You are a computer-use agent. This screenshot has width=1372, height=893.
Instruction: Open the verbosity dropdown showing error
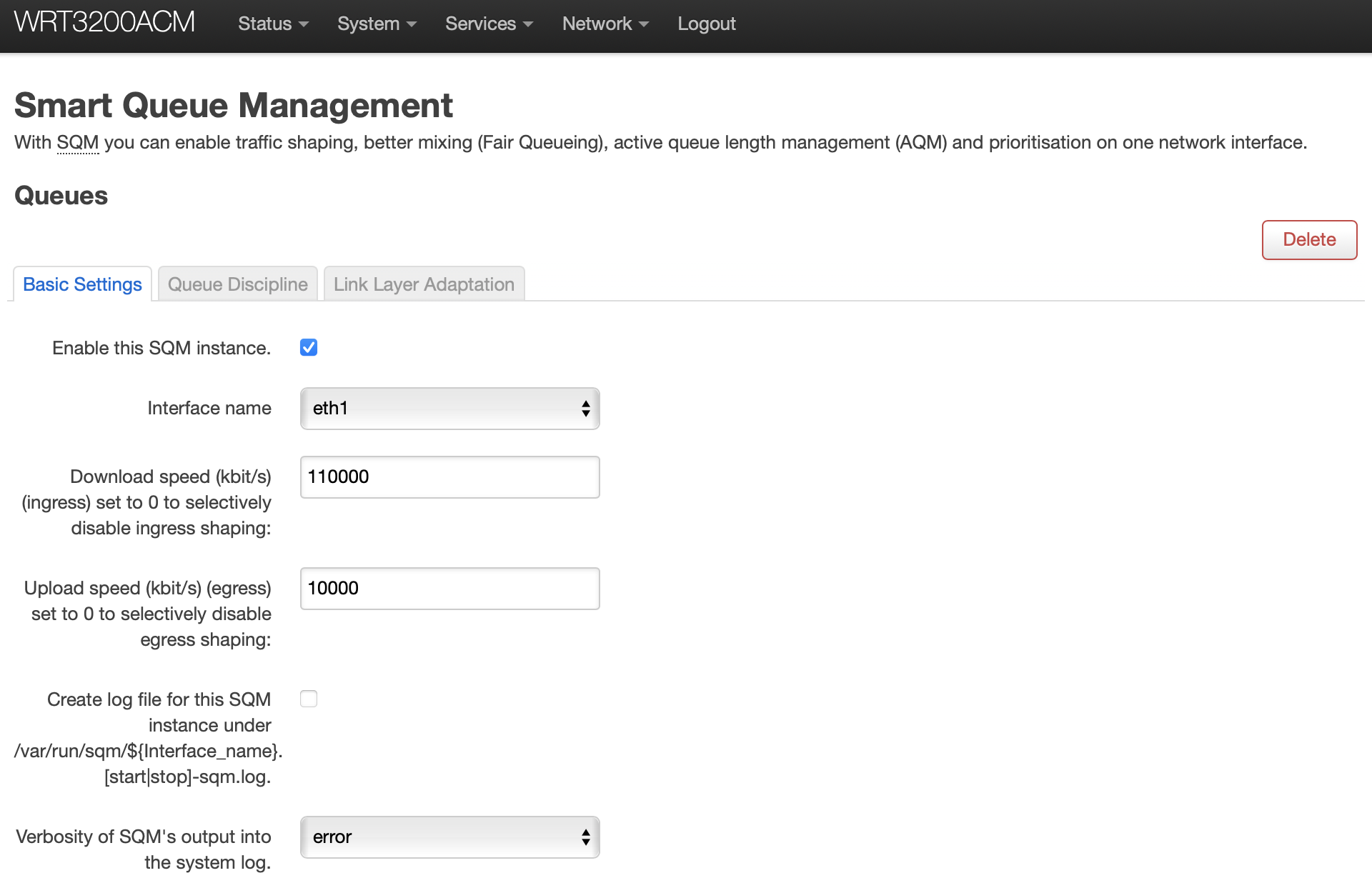pyautogui.click(x=449, y=837)
